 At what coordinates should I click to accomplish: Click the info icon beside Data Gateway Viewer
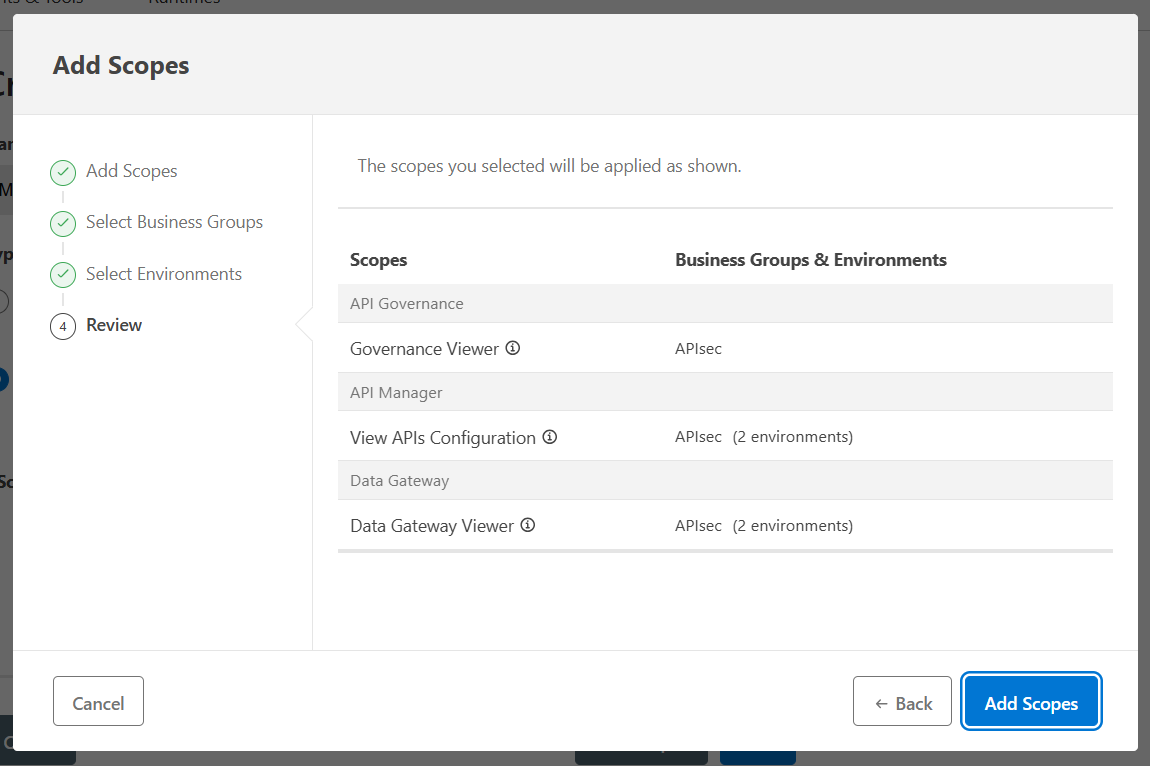point(528,525)
